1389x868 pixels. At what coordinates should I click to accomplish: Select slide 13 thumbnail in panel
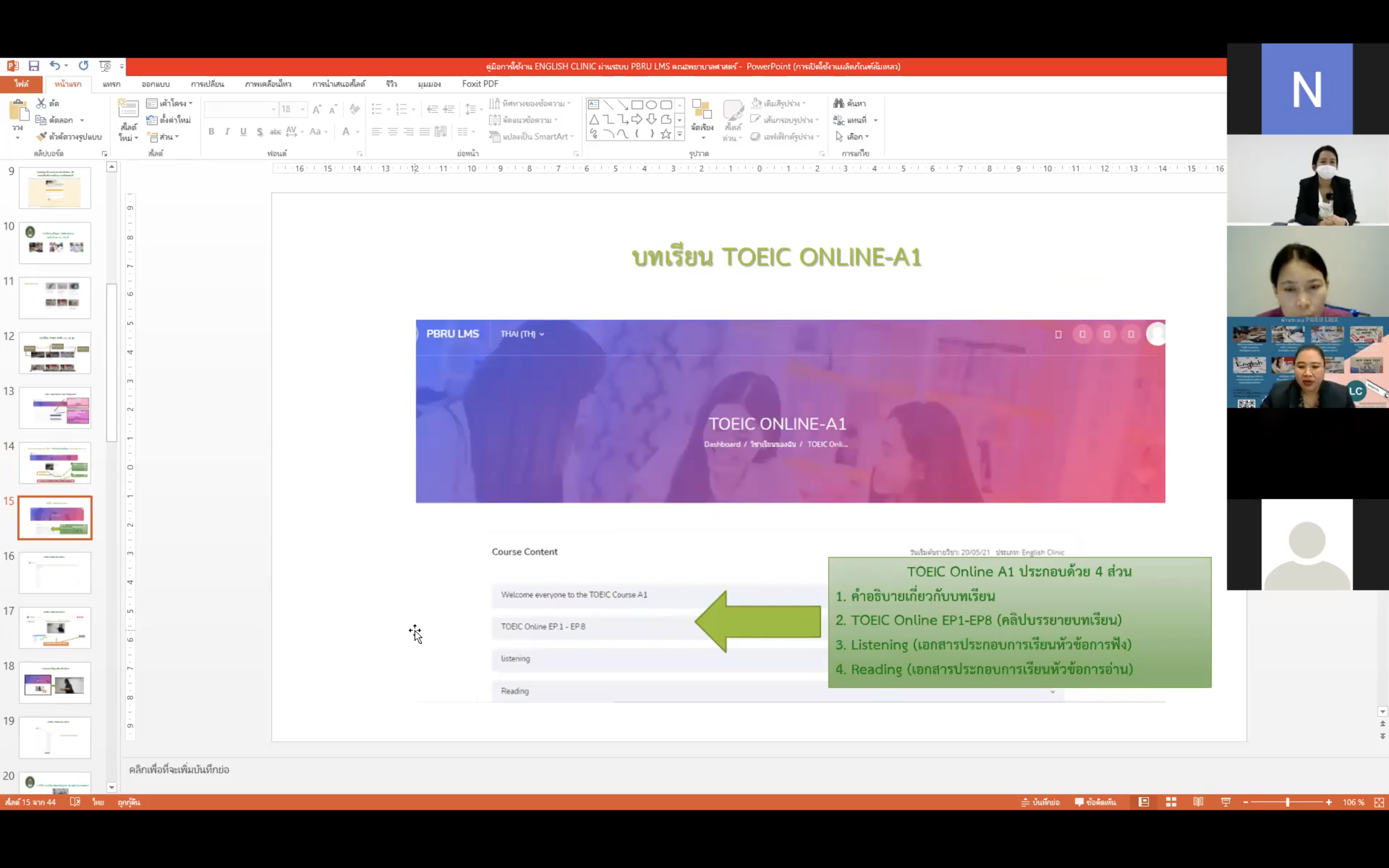coord(55,408)
